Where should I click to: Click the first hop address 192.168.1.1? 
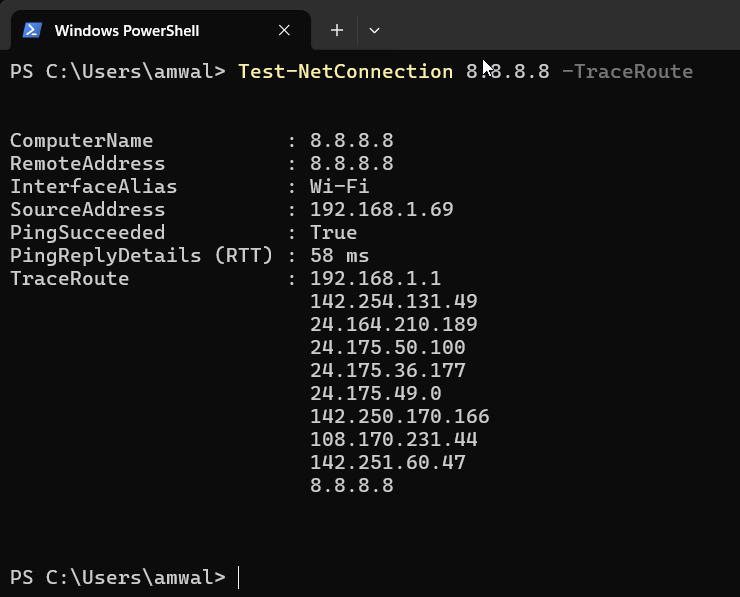(375, 278)
